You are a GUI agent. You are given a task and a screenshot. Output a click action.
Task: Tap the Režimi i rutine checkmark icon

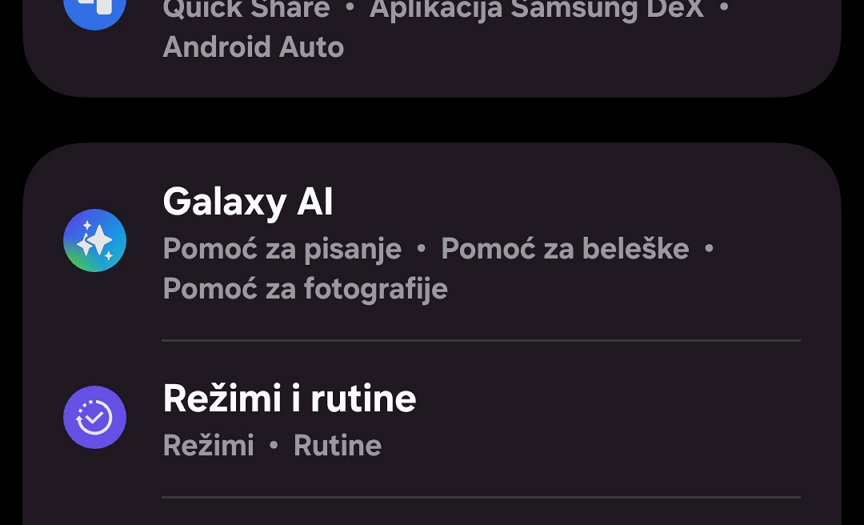(x=95, y=417)
